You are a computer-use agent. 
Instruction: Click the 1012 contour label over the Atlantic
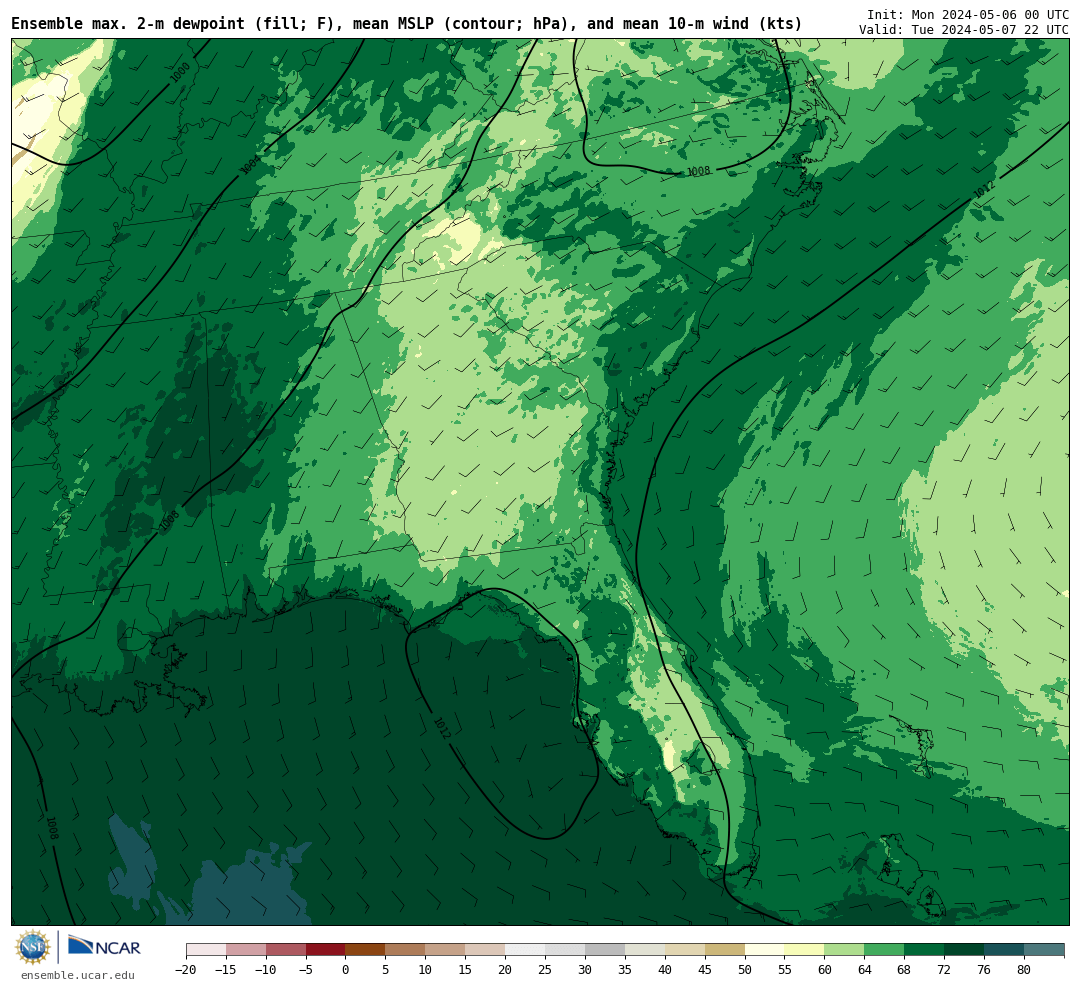(984, 189)
